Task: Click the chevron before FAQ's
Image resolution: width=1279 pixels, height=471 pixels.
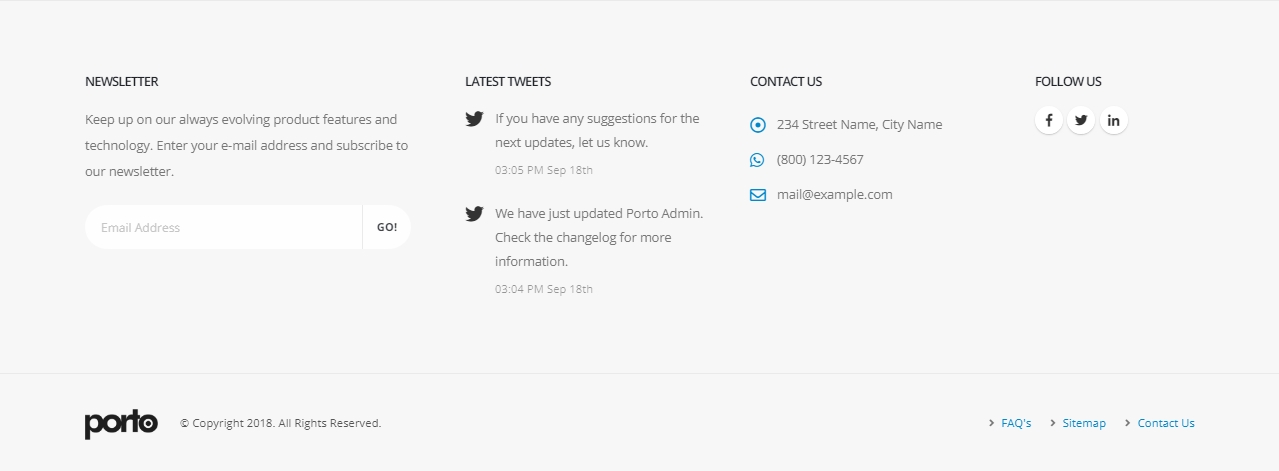Action: 991,423
